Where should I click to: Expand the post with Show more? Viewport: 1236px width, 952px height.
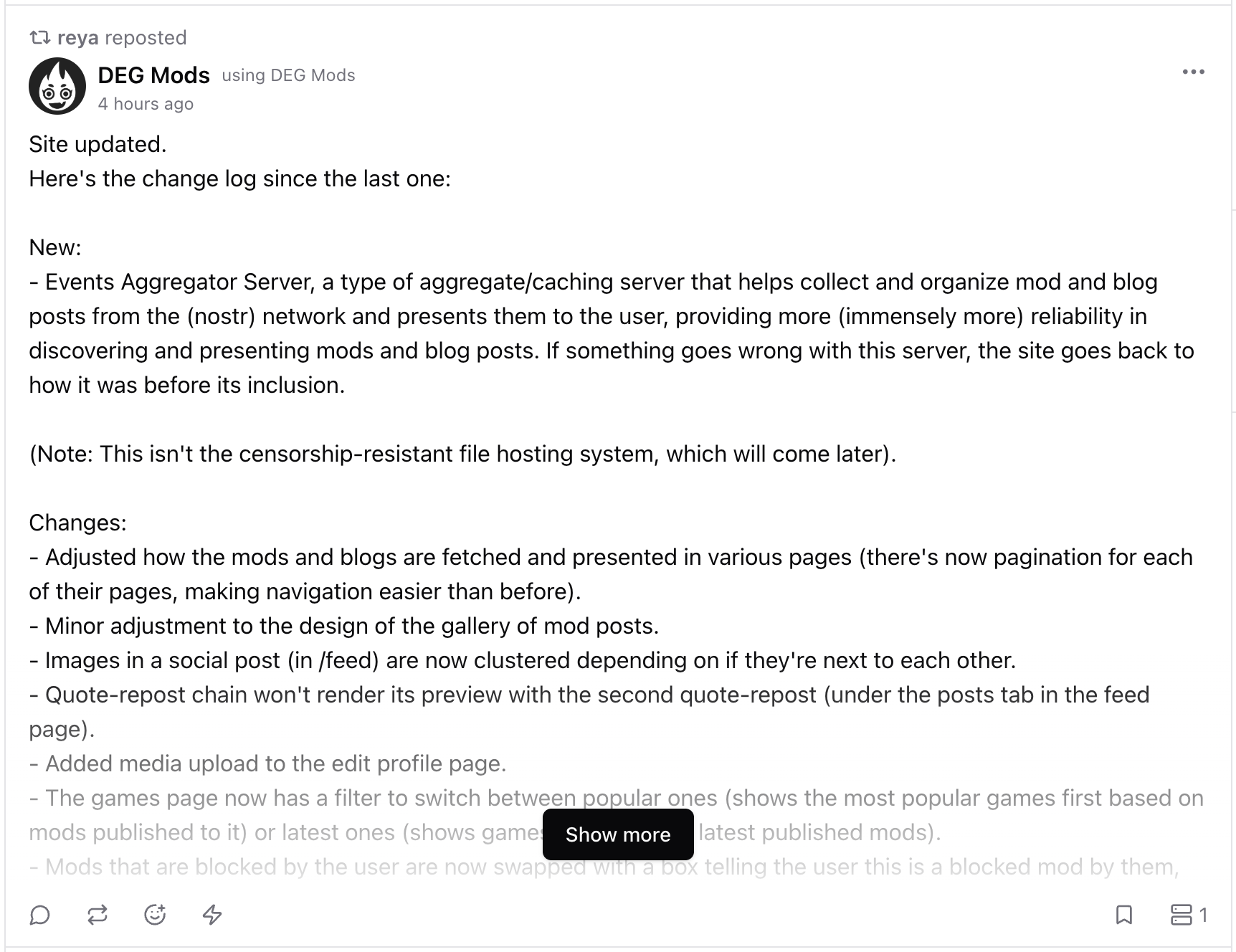tap(618, 834)
